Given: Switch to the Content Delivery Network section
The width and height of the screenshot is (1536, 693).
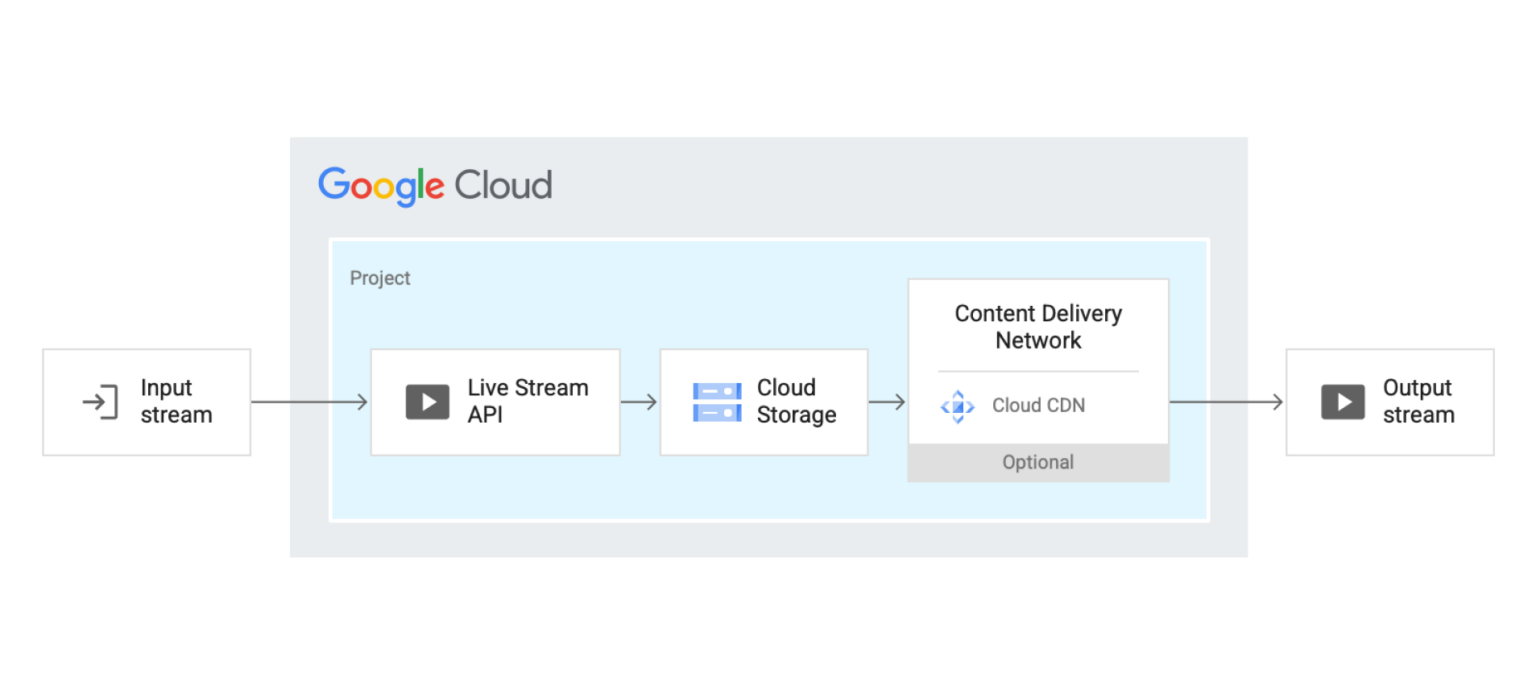Looking at the screenshot, I should pyautogui.click(x=1038, y=327).
